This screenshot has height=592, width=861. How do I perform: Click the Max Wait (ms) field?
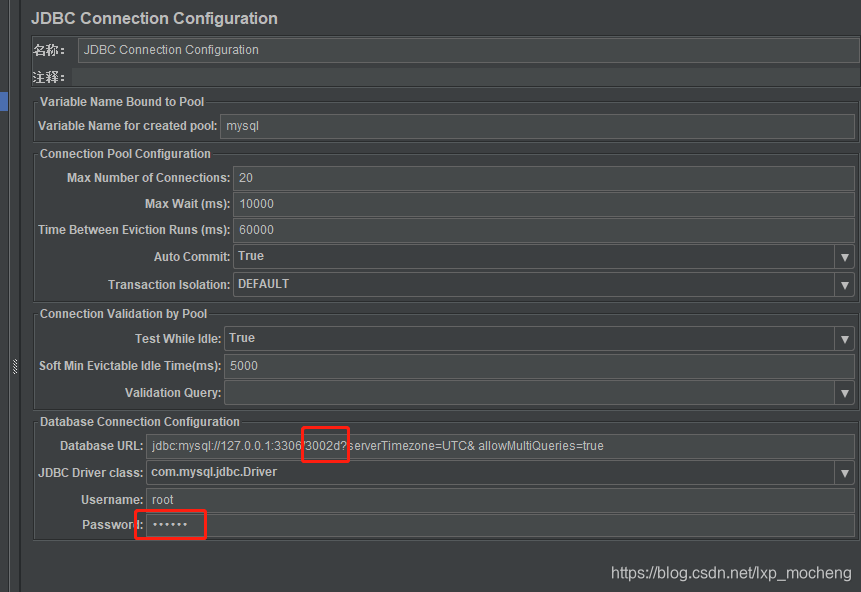(544, 204)
